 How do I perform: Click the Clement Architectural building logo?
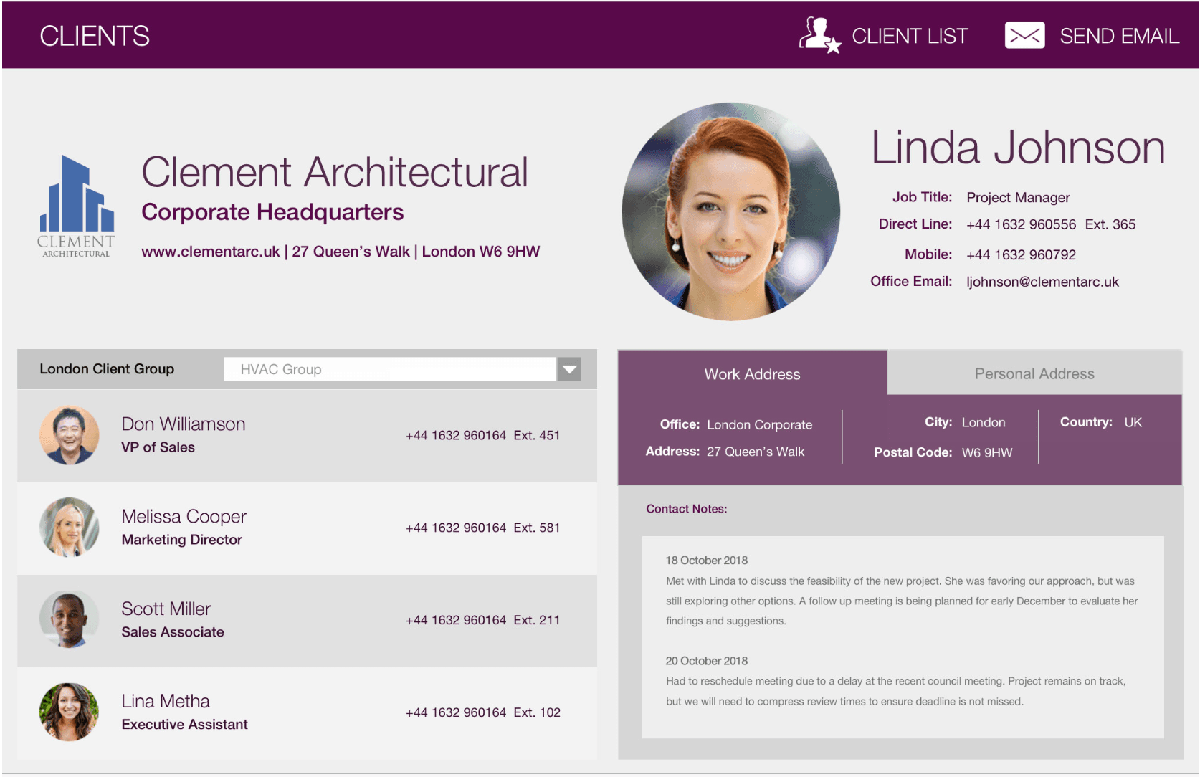(x=77, y=207)
